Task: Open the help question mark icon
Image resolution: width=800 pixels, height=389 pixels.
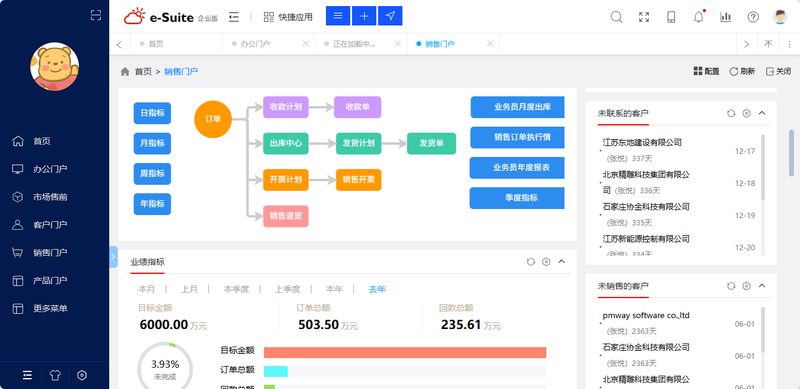Action: coord(753,17)
